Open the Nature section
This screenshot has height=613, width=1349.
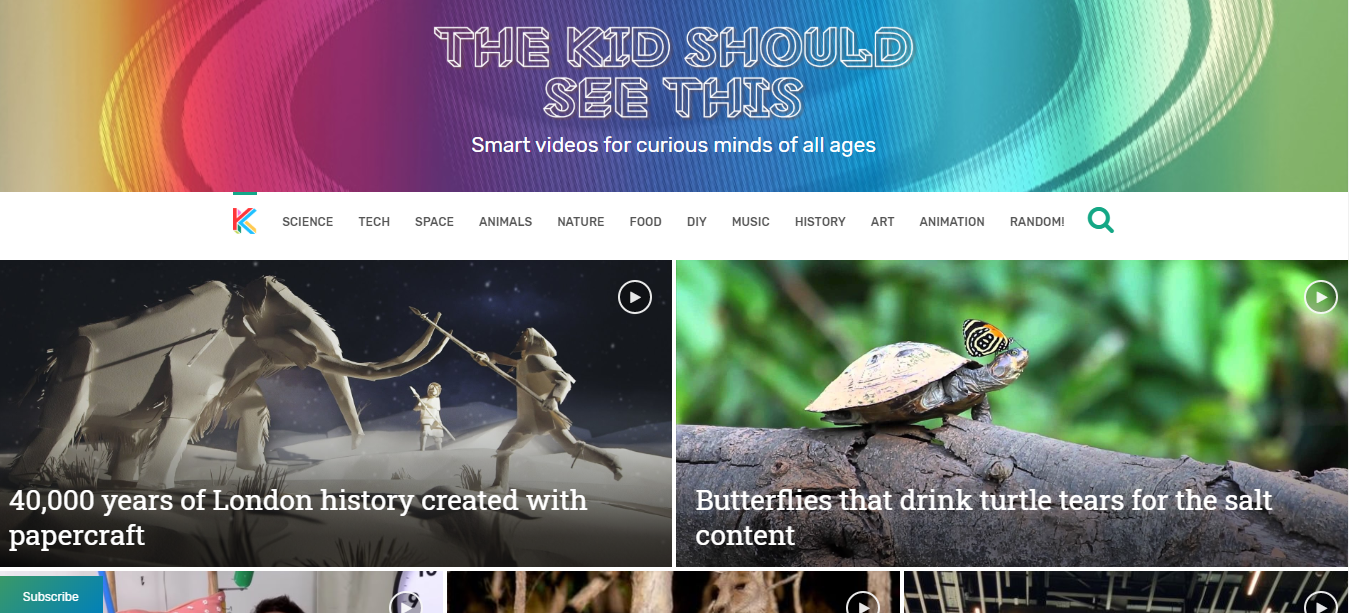pyautogui.click(x=581, y=222)
